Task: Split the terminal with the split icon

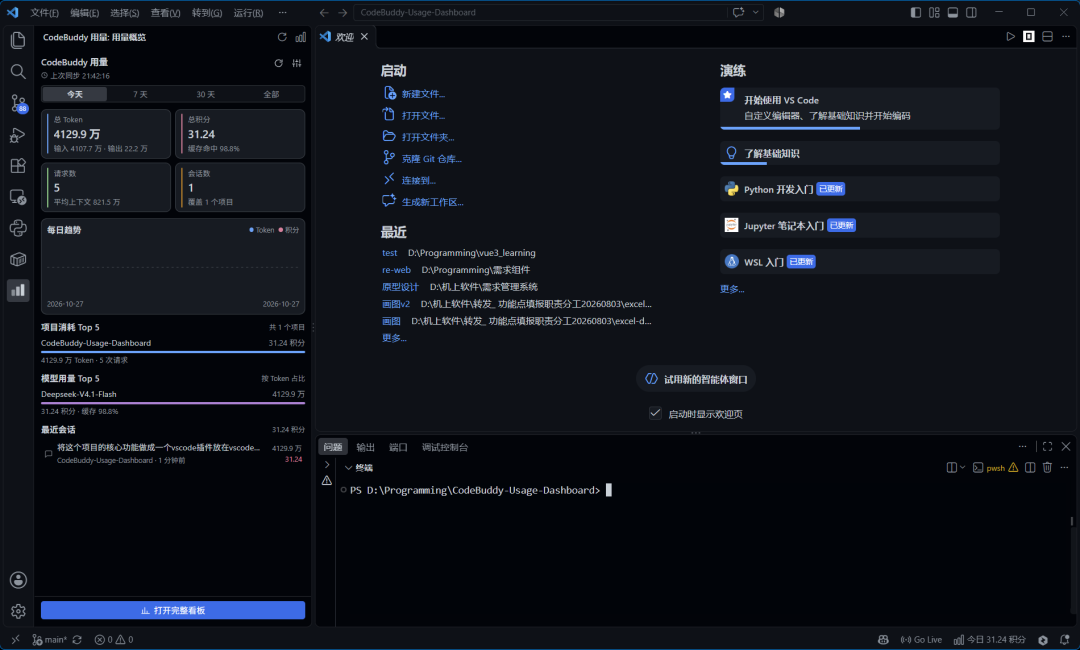Action: (1030, 467)
